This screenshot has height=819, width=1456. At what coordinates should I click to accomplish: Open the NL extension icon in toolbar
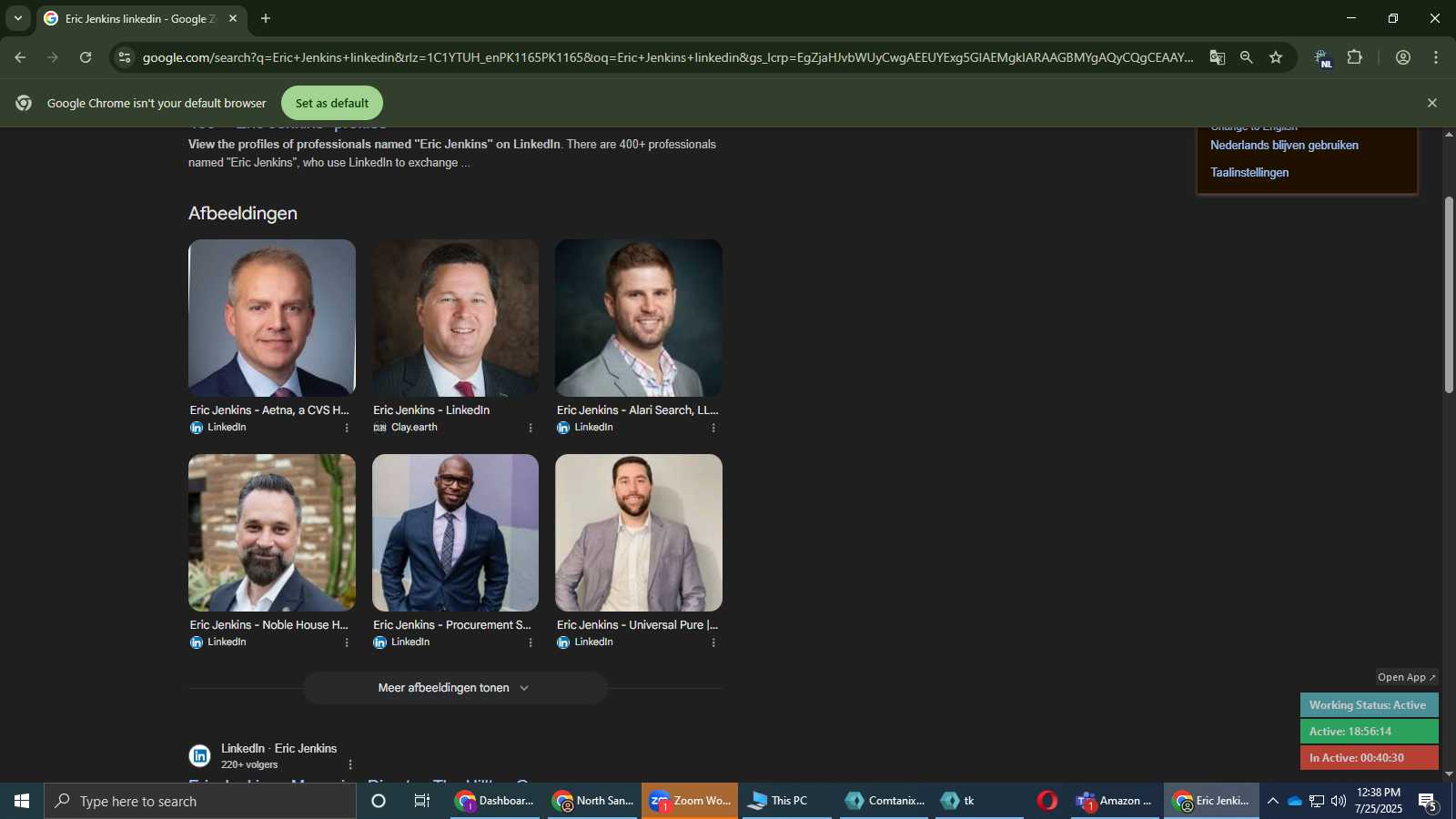pos(1322,58)
